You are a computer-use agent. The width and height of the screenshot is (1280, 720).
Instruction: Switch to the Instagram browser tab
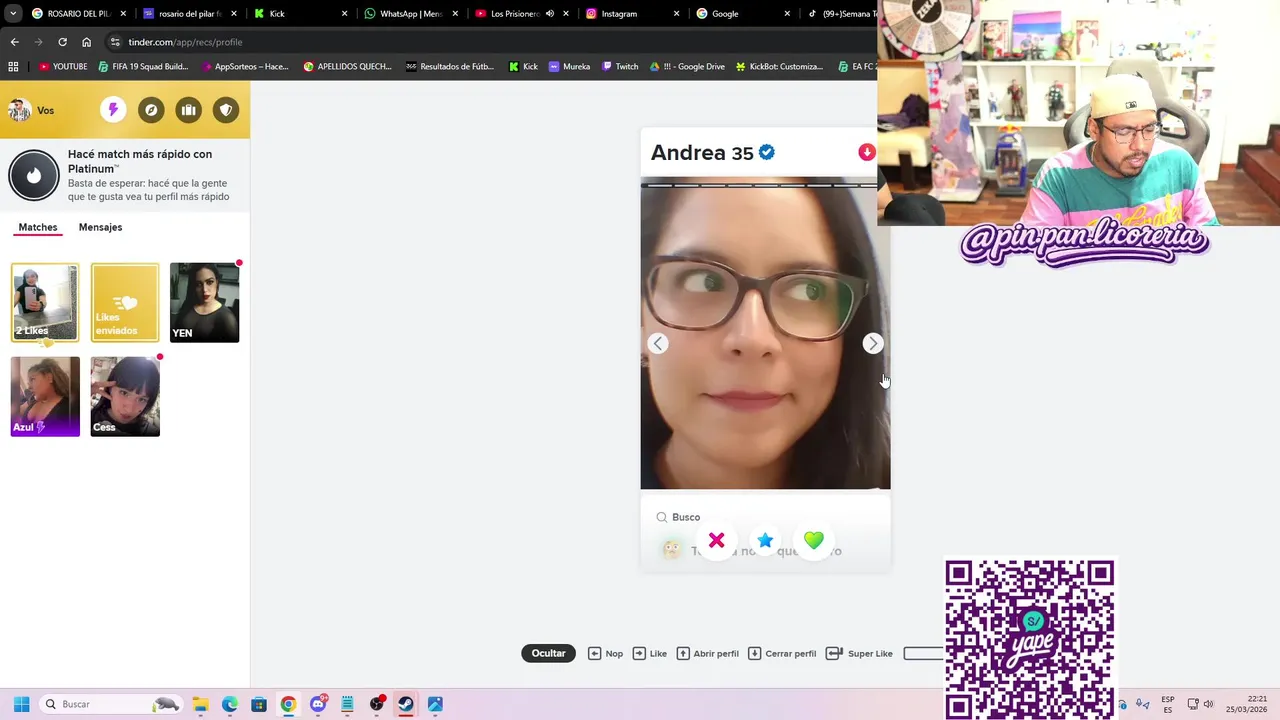[632, 14]
